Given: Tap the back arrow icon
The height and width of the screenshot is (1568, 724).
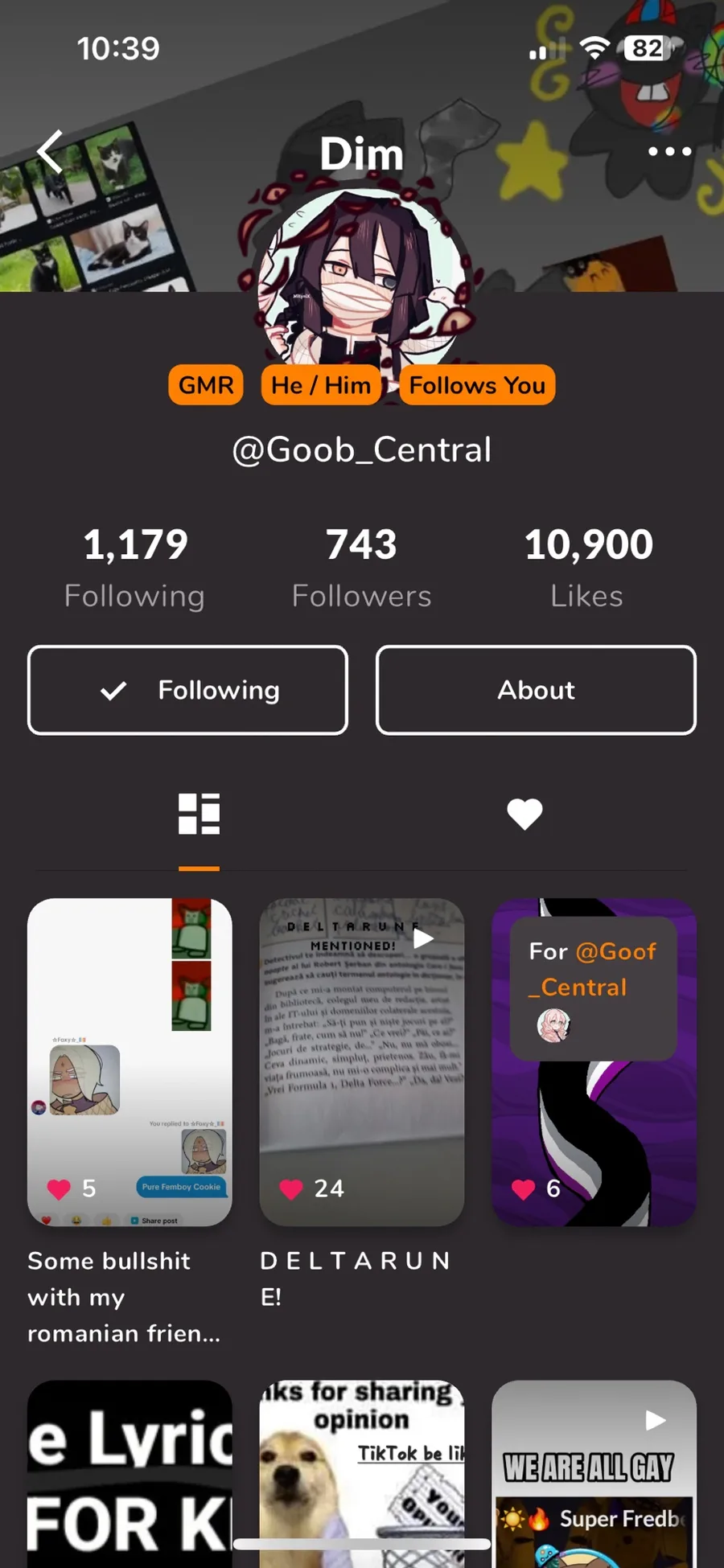Looking at the screenshot, I should [x=50, y=152].
